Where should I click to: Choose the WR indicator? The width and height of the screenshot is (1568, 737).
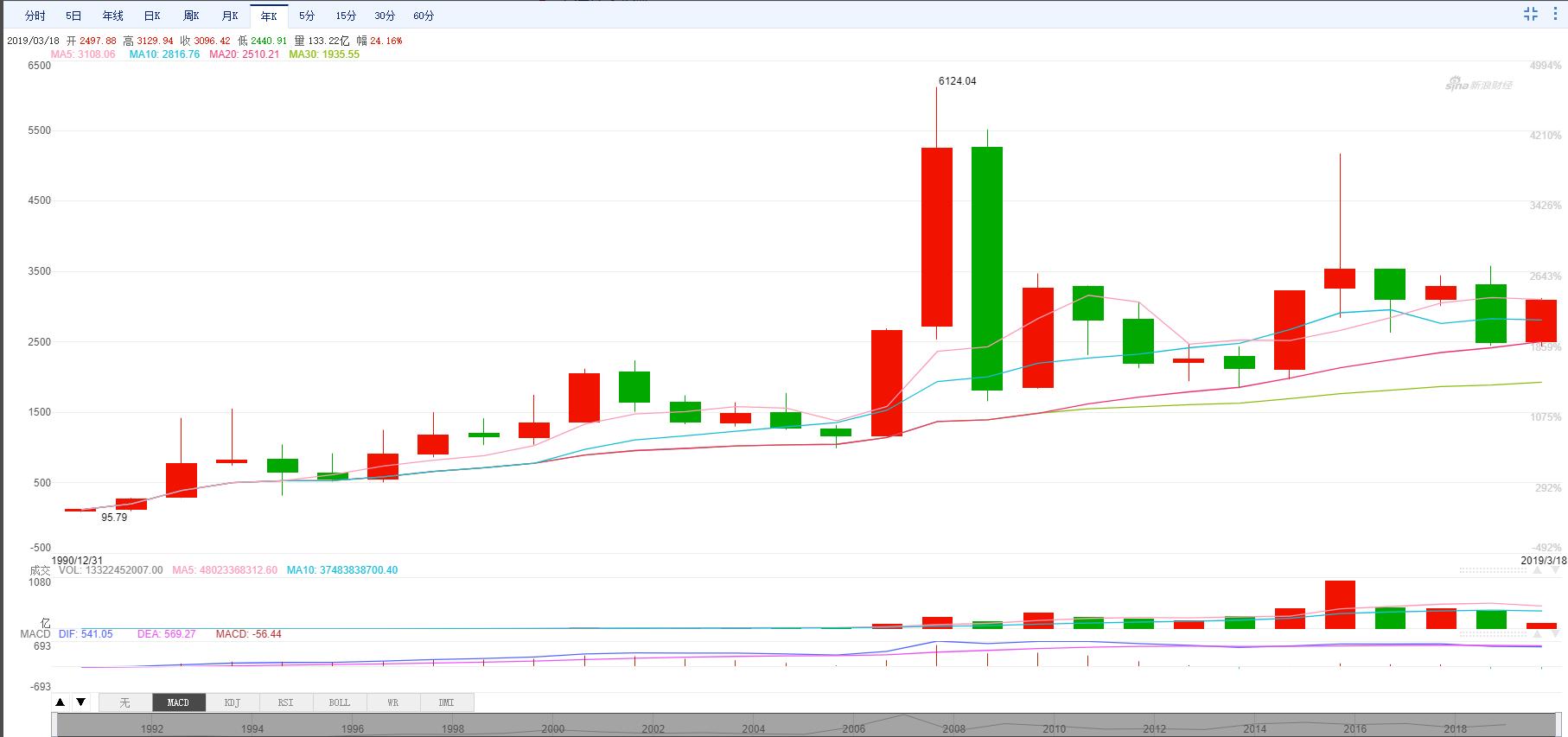(x=393, y=702)
